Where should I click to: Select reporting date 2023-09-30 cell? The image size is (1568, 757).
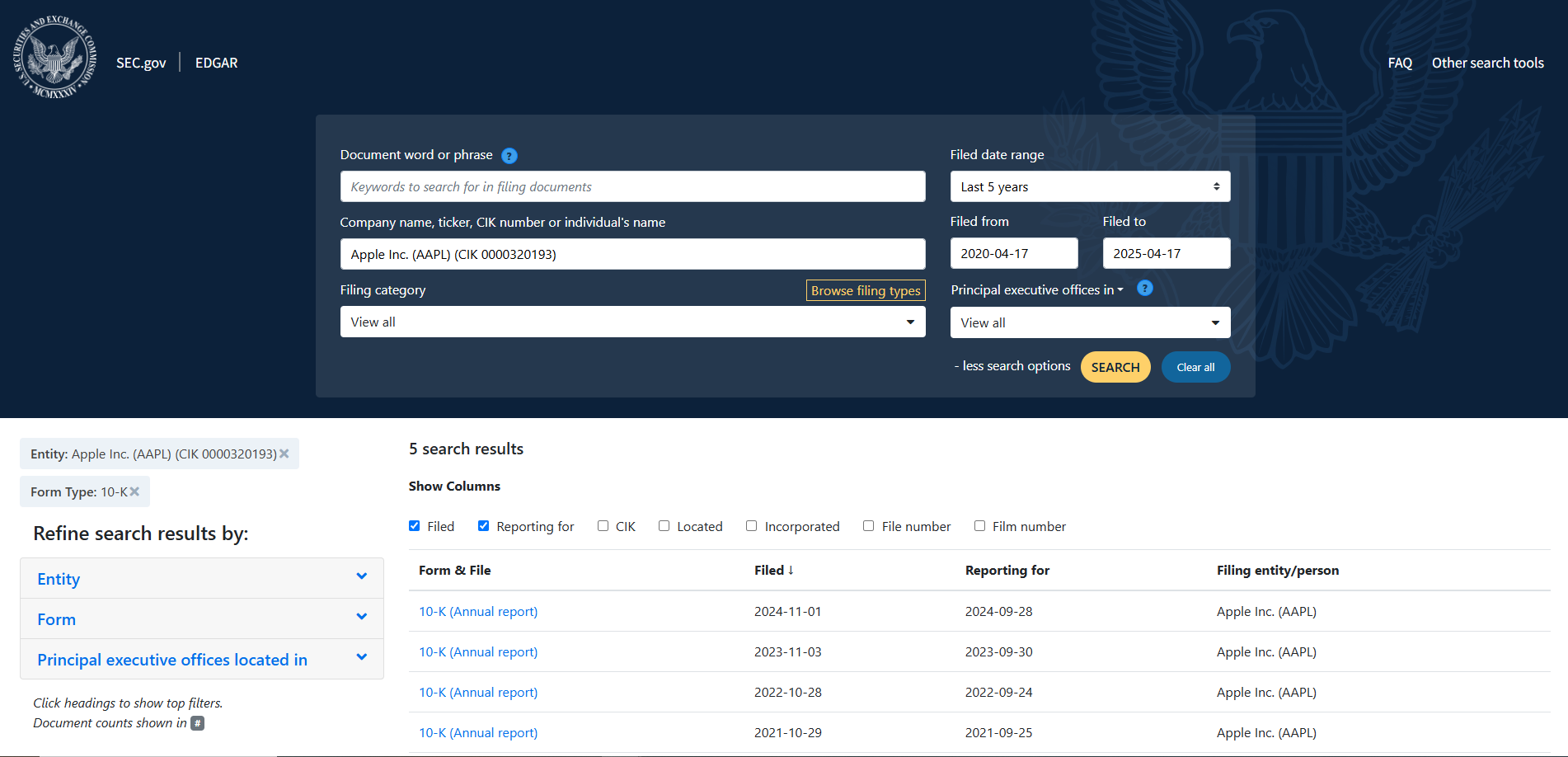click(x=999, y=651)
